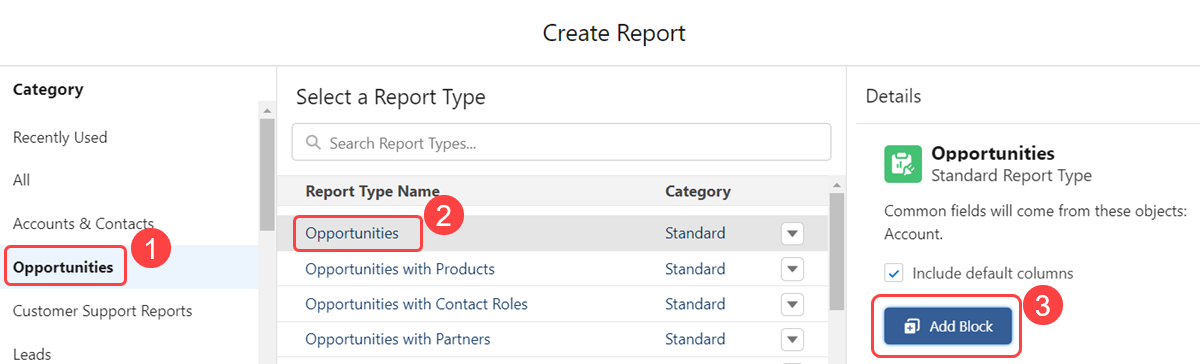Click Standard cell for Opportunities with Partners
1200x364 pixels.
pos(695,339)
